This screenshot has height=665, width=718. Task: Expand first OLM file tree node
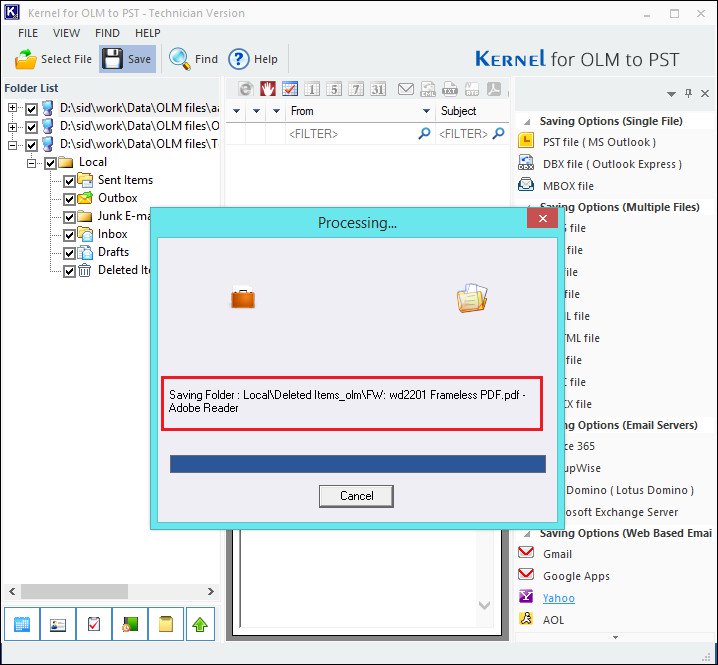(x=12, y=108)
